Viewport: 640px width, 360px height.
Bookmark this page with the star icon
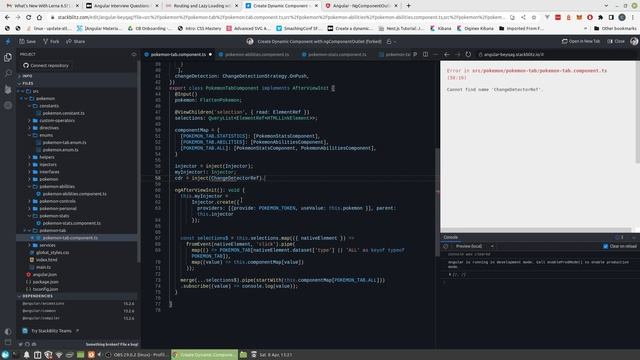(x=534, y=17)
